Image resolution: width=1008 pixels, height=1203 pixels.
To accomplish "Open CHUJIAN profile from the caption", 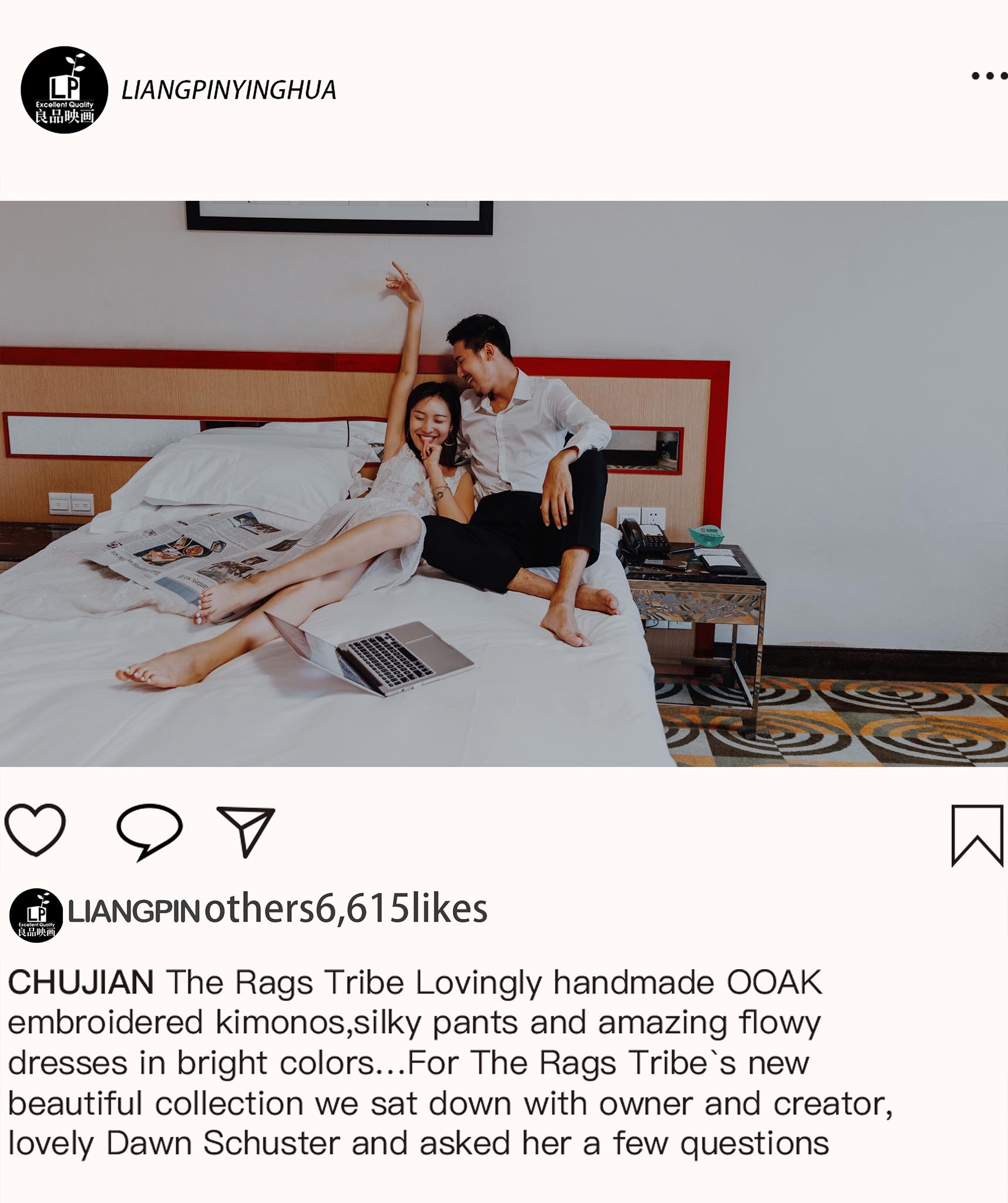I will click(80, 982).
